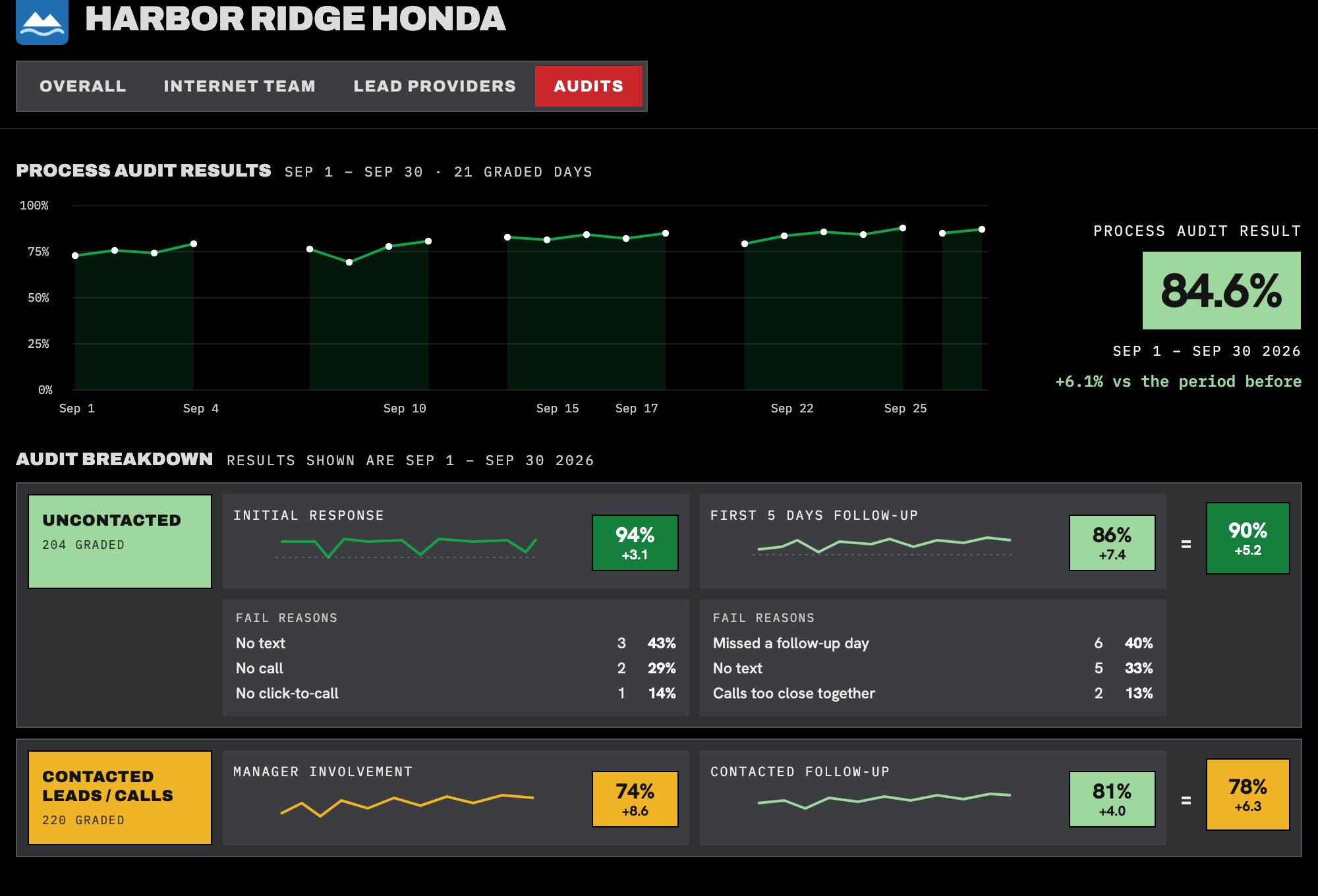Click the 'No text' 33% follow-up fail reason
Image resolution: width=1318 pixels, height=896 pixels.
(x=933, y=668)
